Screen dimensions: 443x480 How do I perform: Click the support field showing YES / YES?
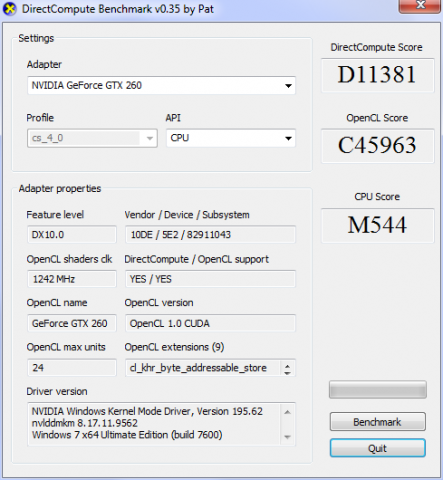[x=210, y=279]
